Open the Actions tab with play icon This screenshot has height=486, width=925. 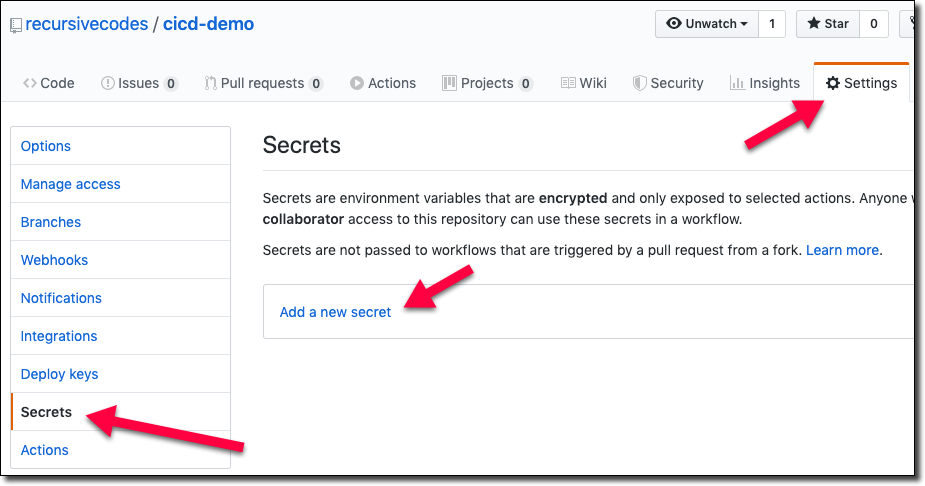point(382,83)
